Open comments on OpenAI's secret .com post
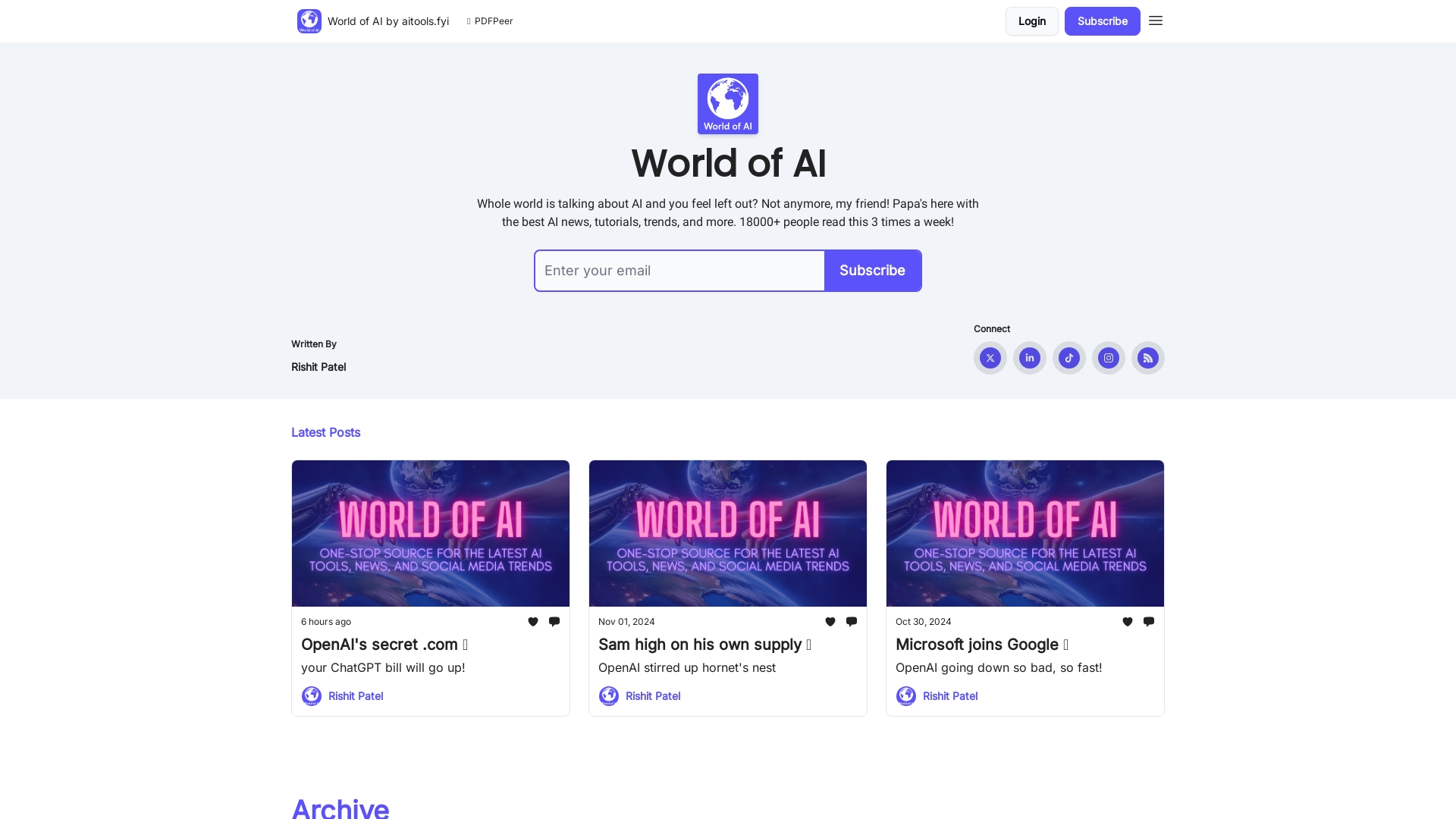The image size is (1456, 819). 554,622
